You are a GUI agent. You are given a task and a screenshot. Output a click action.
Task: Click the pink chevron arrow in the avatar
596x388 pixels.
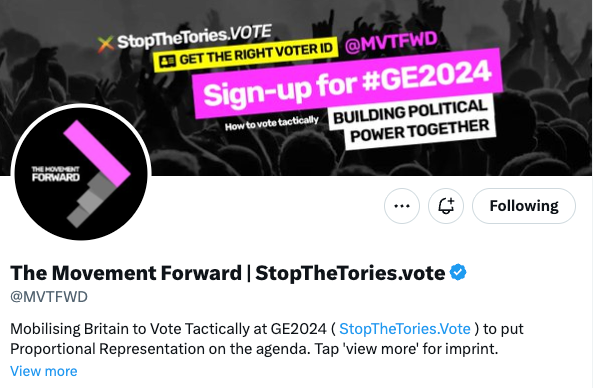(97, 153)
